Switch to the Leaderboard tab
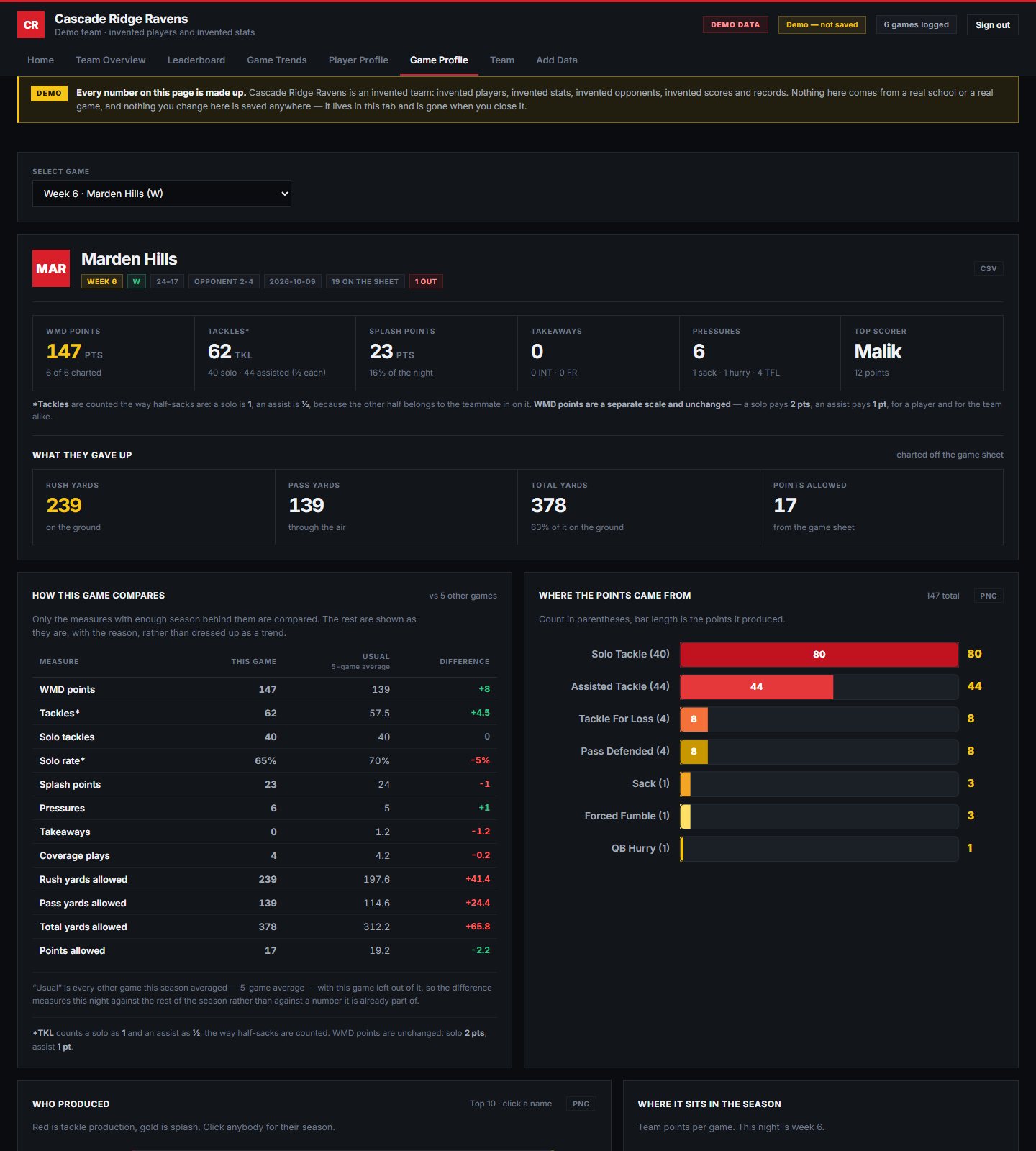This screenshot has height=1151, width=1036. point(196,60)
